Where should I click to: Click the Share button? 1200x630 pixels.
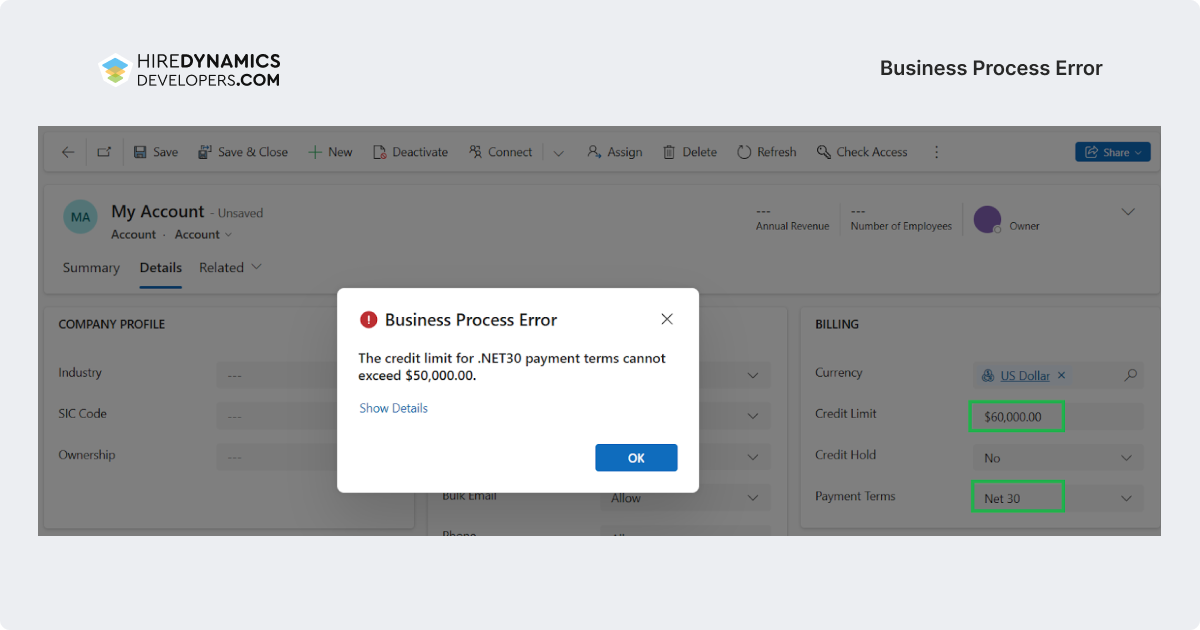pos(1113,152)
